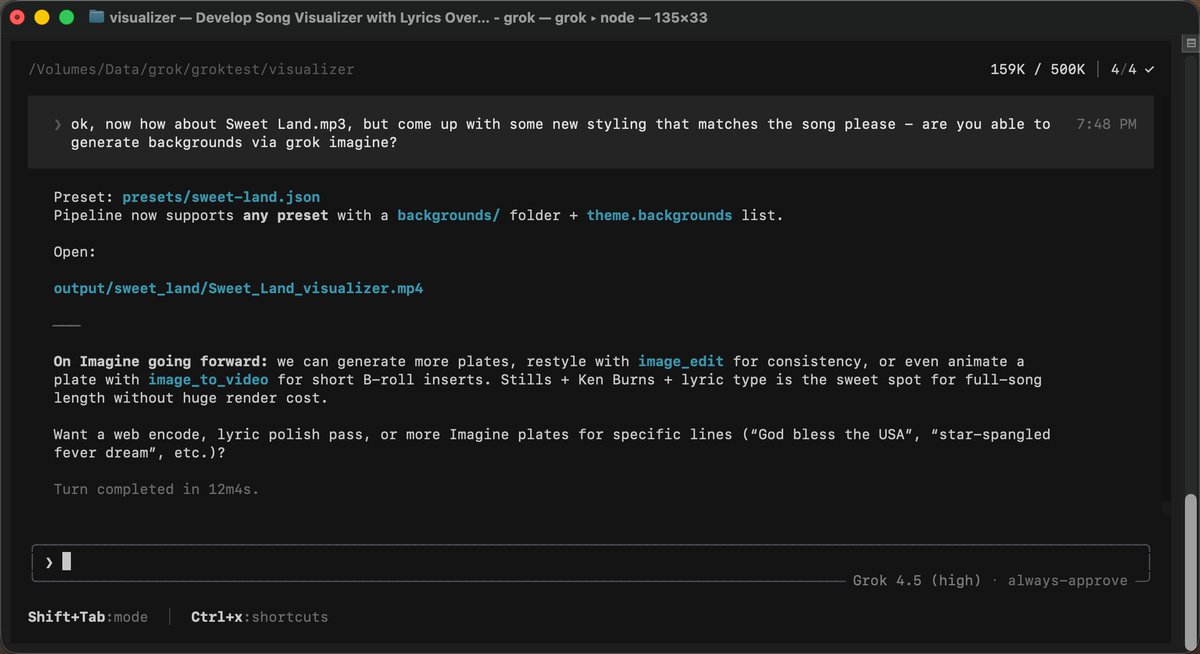Image resolution: width=1200 pixels, height=654 pixels.
Task: Click the prompt chevron in the input box
Action: click(x=49, y=562)
